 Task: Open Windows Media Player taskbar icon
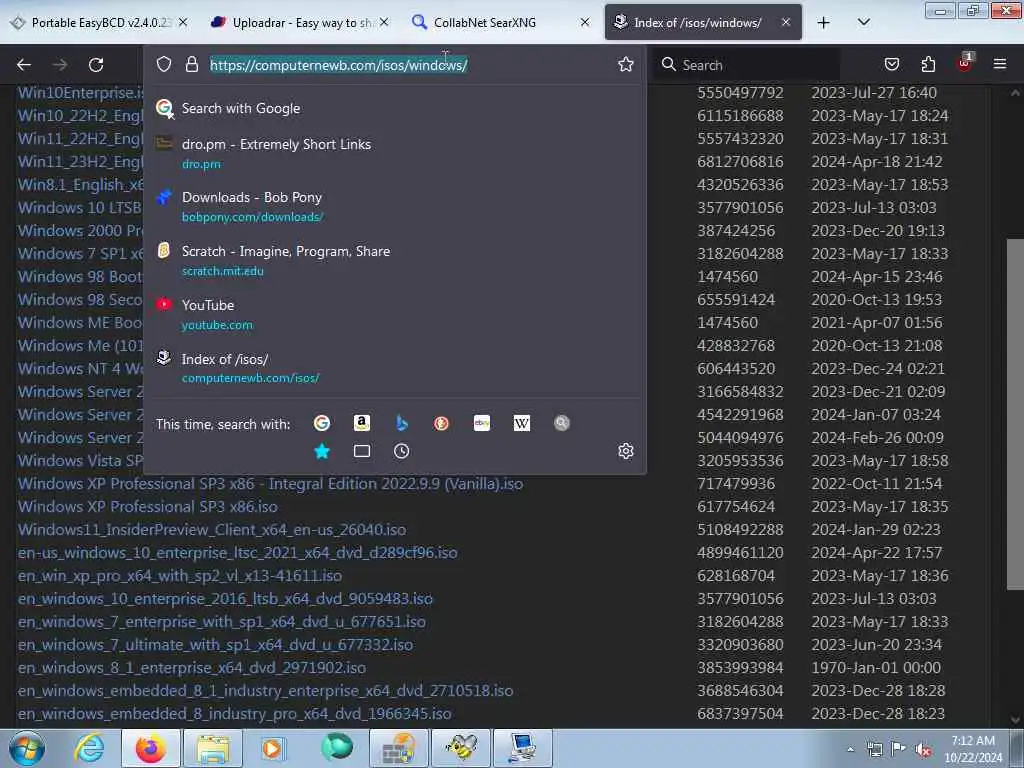point(272,748)
